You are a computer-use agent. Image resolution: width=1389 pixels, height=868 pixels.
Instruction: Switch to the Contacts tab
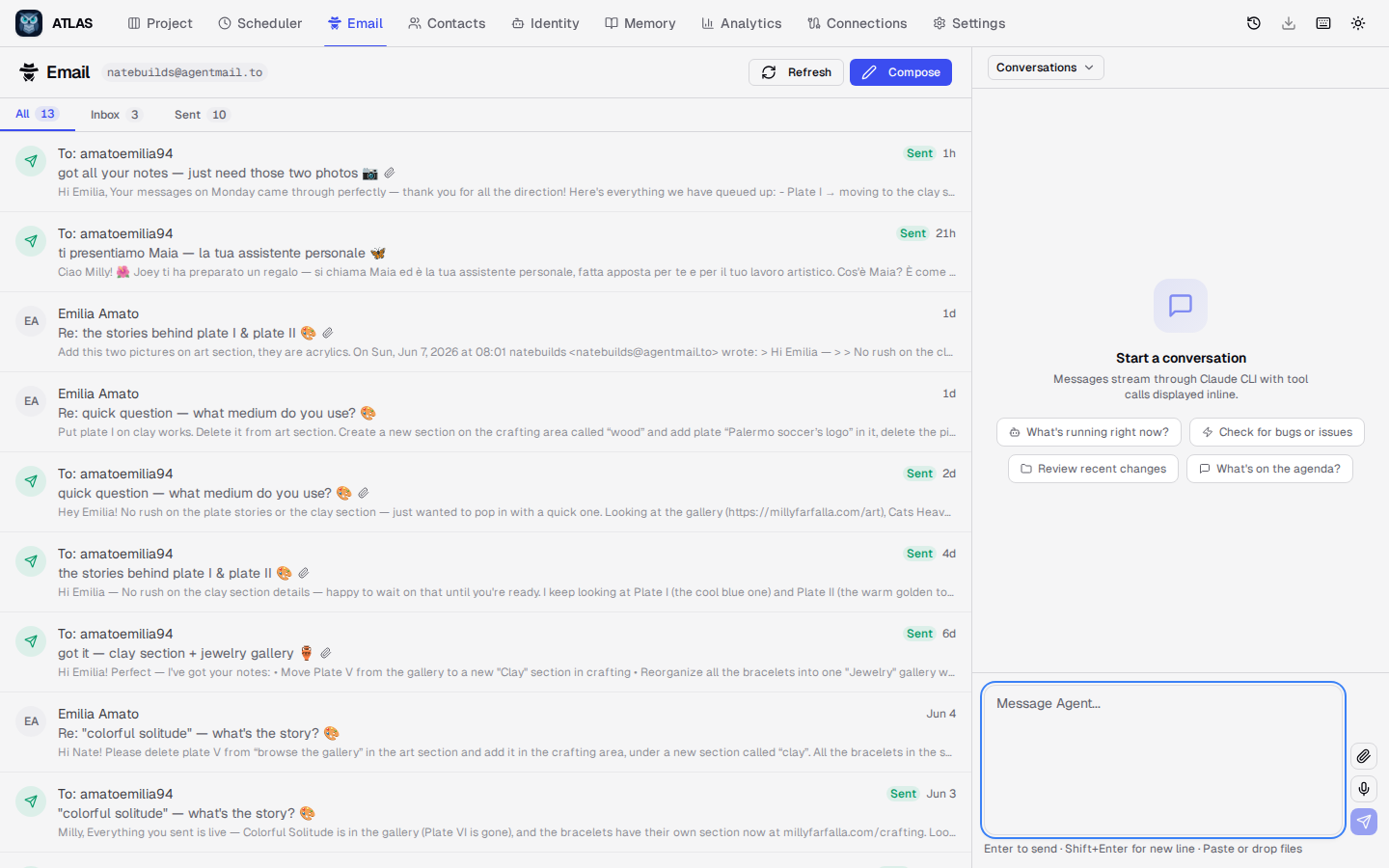click(447, 23)
